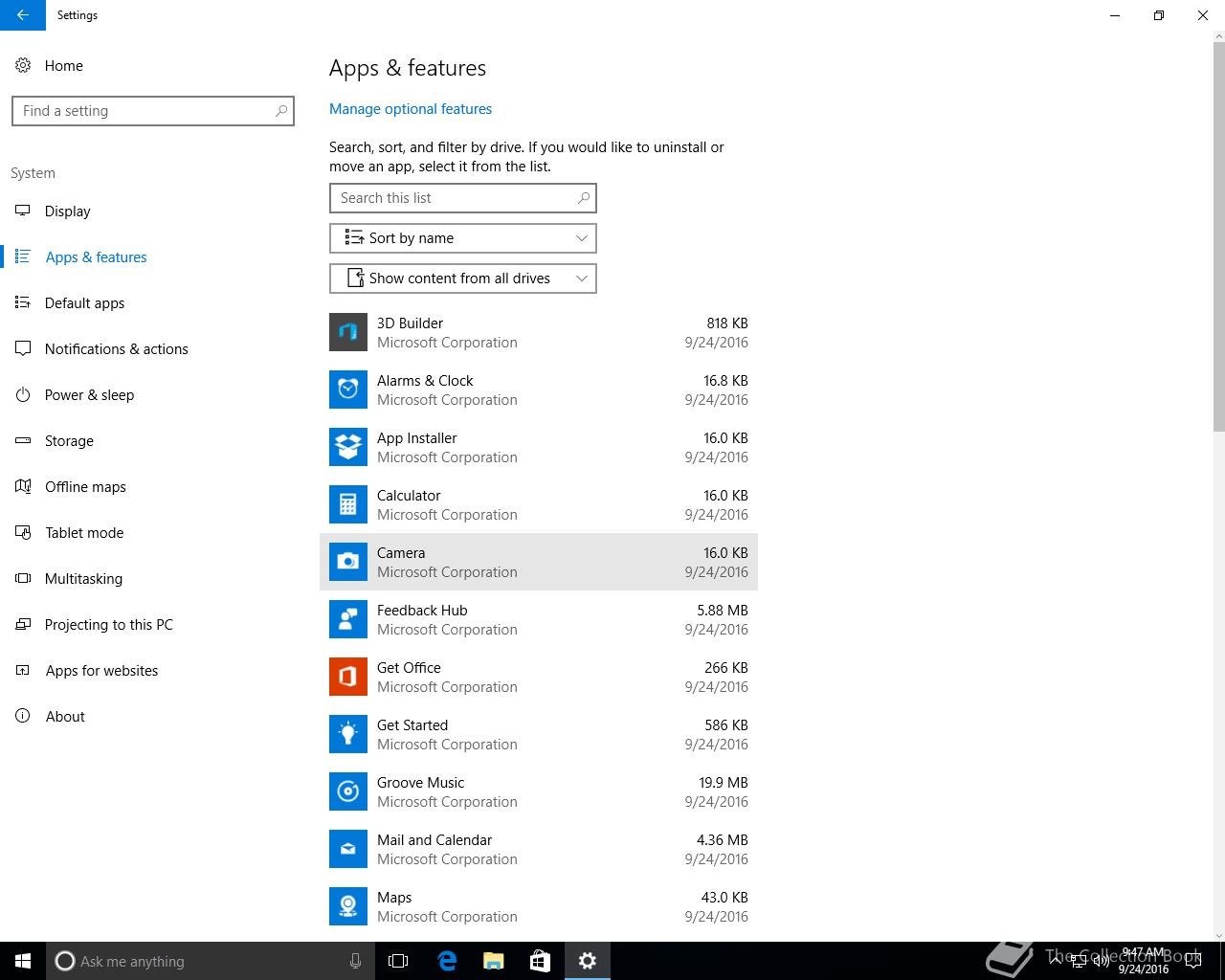Select App Installer entry name

pos(417,438)
